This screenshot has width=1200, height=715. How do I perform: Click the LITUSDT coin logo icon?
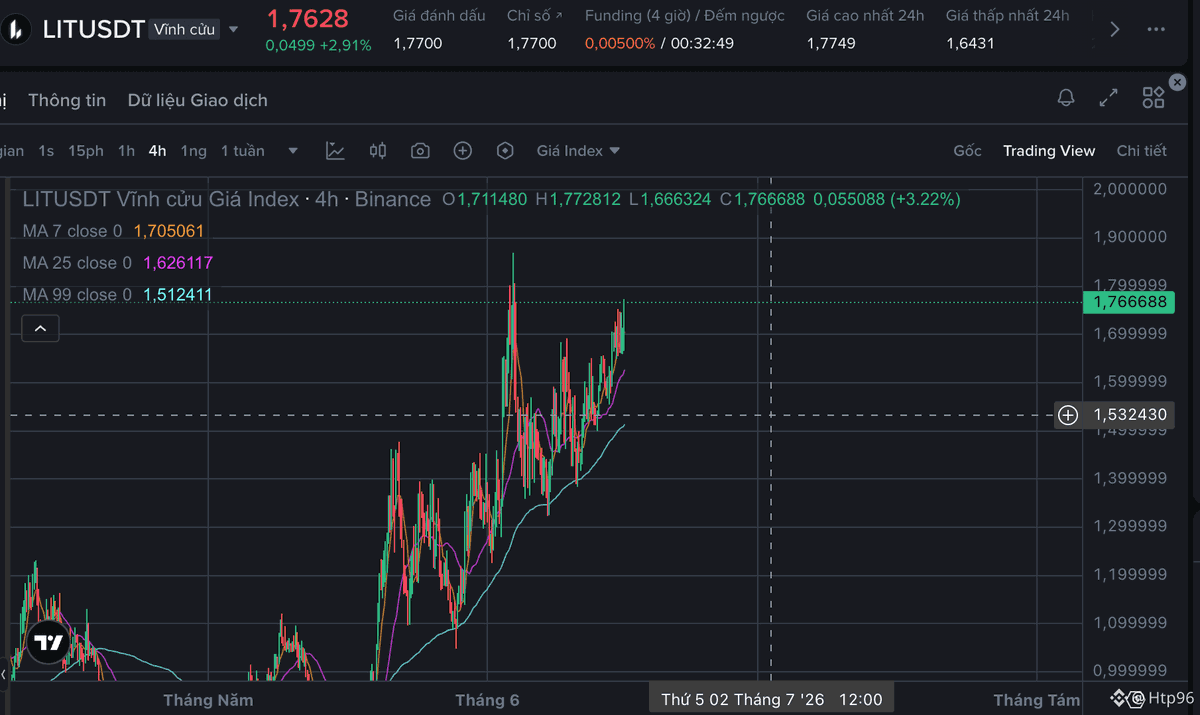(x=16, y=29)
